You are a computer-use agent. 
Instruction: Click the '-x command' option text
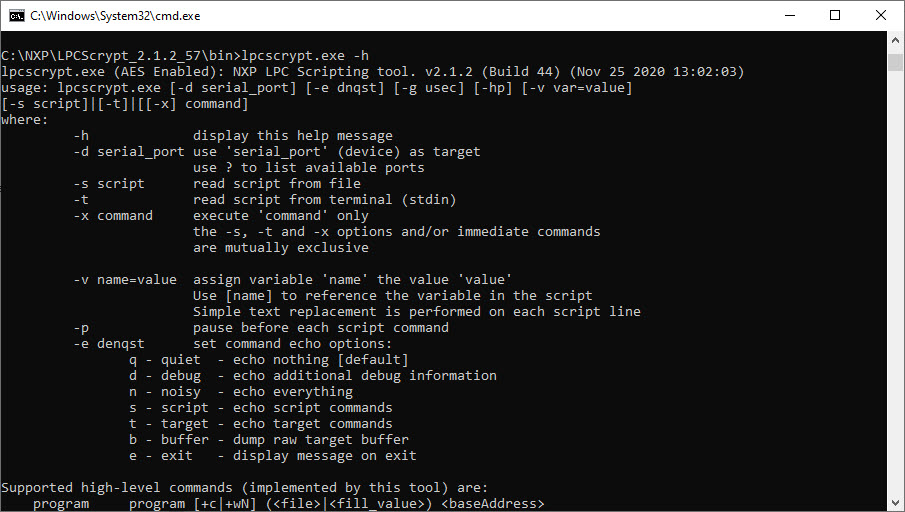113,216
